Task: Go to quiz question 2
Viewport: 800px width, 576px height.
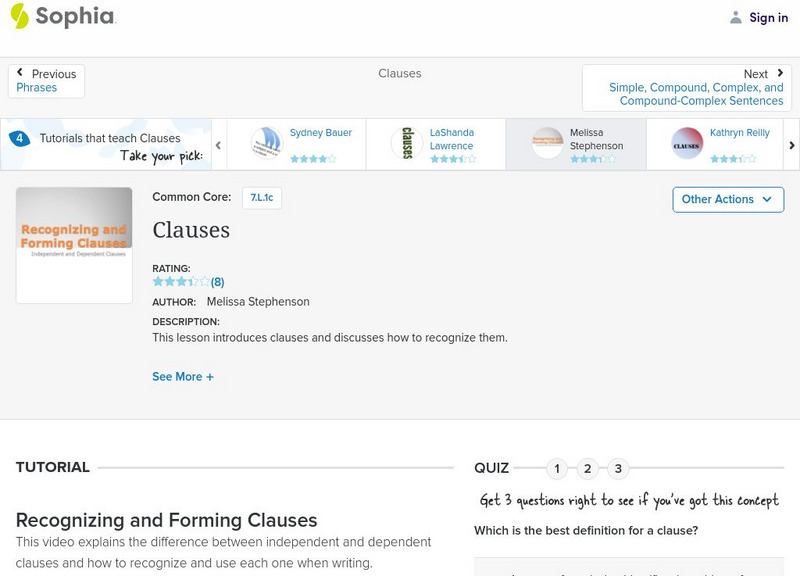Action: [588, 468]
